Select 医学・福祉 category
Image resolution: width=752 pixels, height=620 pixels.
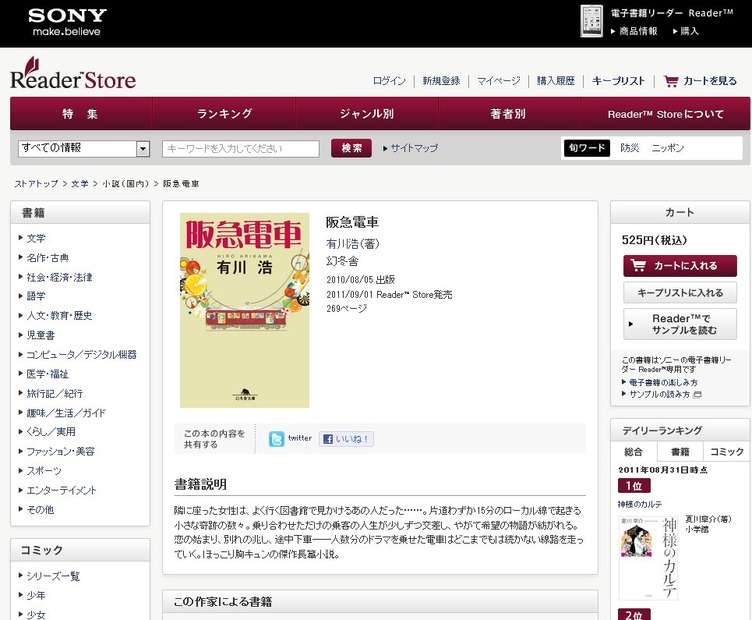point(47,374)
